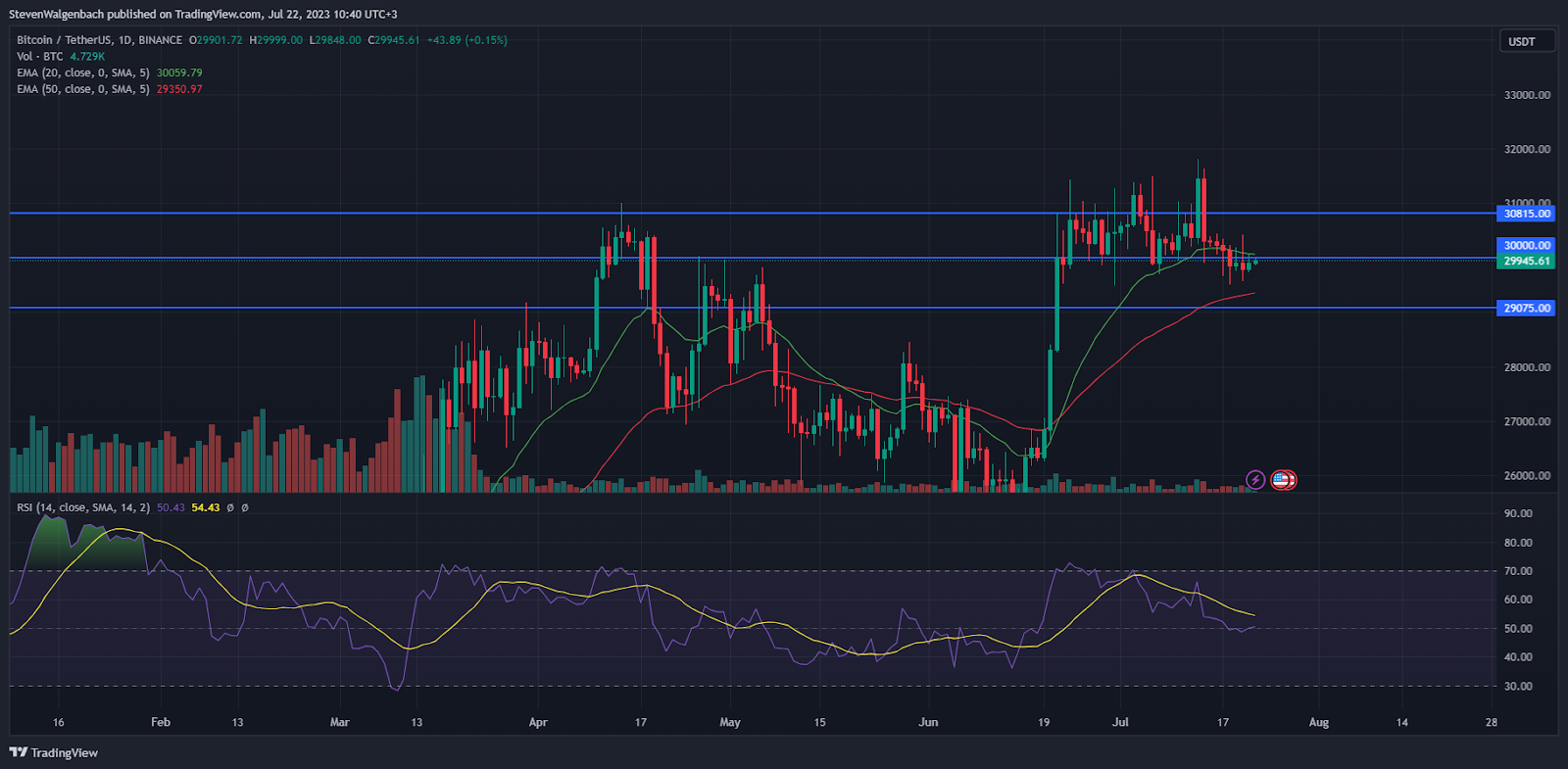The width and height of the screenshot is (1568, 769).
Task: Click the RSI 30.00 scale label
Action: [x=1518, y=687]
